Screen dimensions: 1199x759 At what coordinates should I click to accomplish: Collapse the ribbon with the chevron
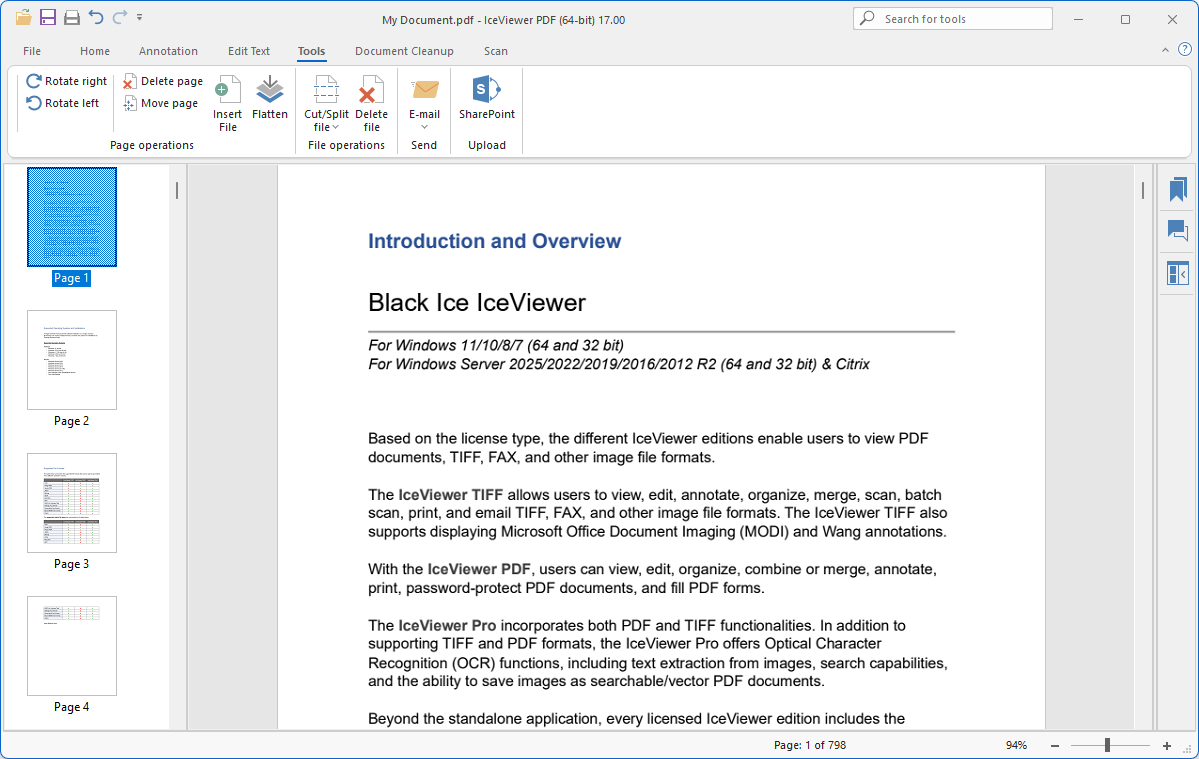pos(1165,50)
